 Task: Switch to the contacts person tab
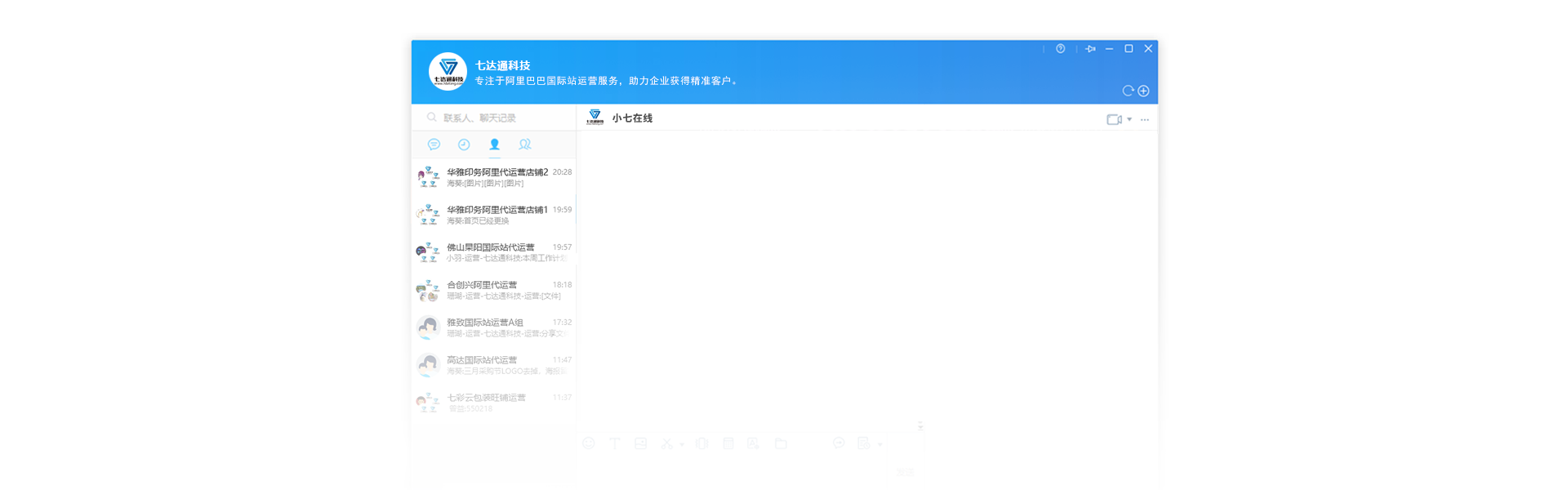494,145
